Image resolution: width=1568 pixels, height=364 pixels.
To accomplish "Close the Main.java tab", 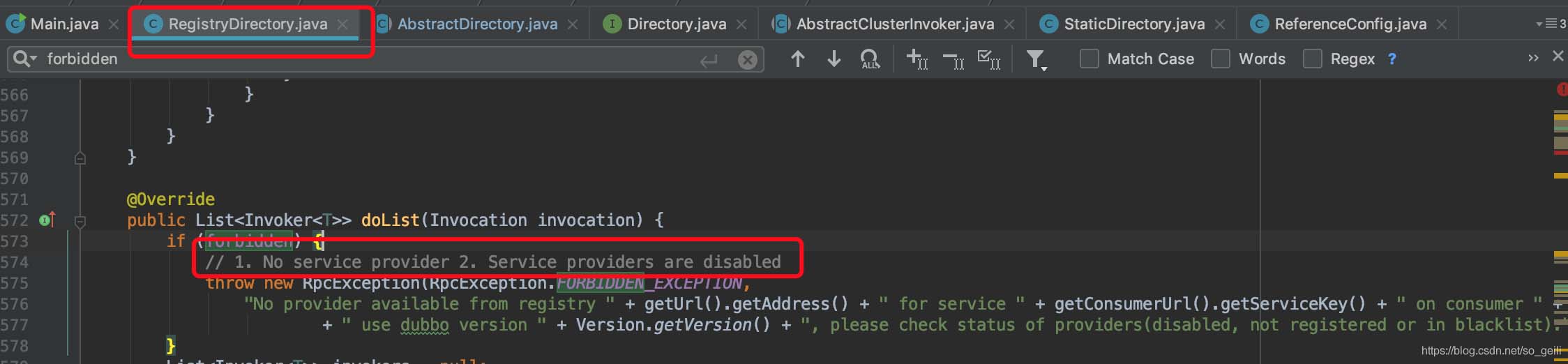I will (x=114, y=24).
